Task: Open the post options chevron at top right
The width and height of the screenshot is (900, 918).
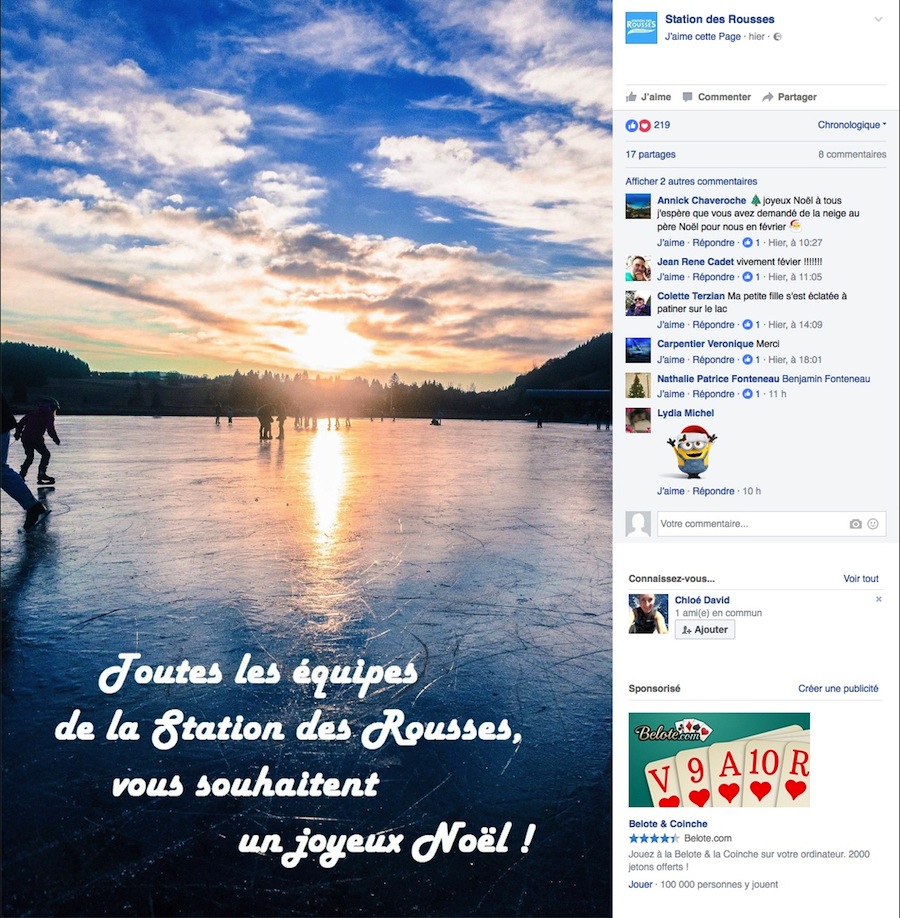Action: 878,19
